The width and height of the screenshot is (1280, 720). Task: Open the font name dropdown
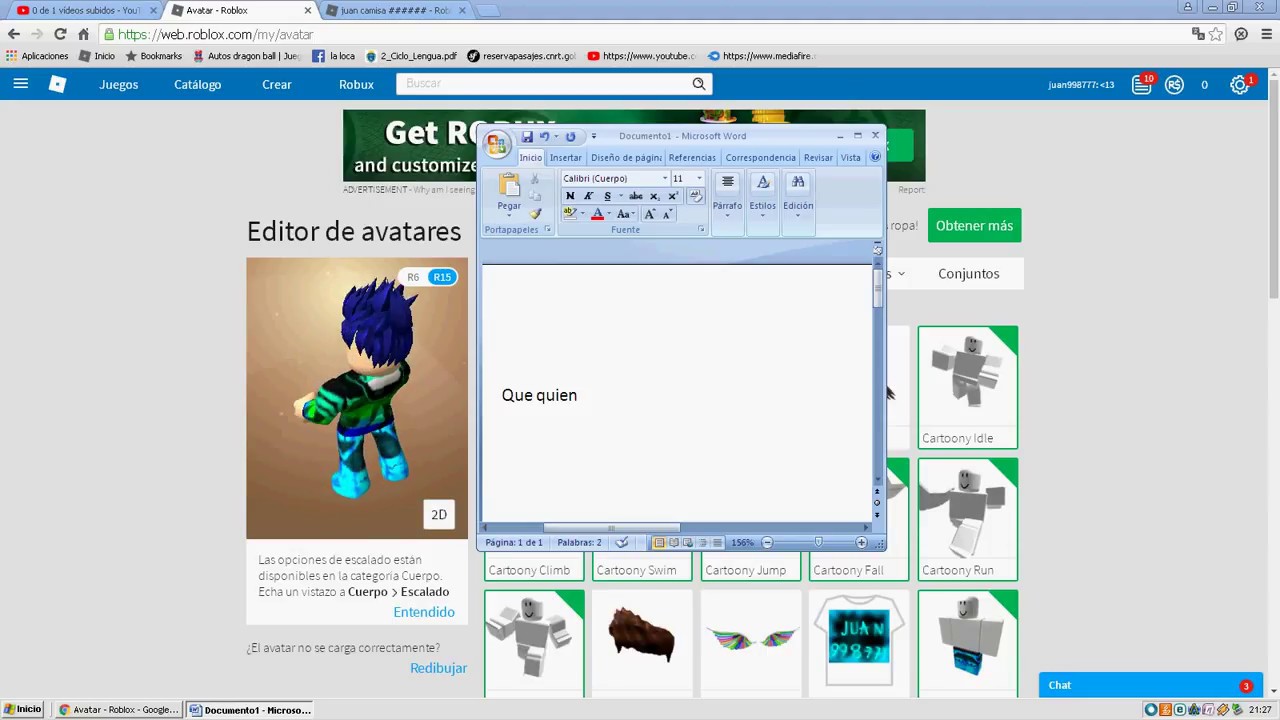click(x=664, y=179)
